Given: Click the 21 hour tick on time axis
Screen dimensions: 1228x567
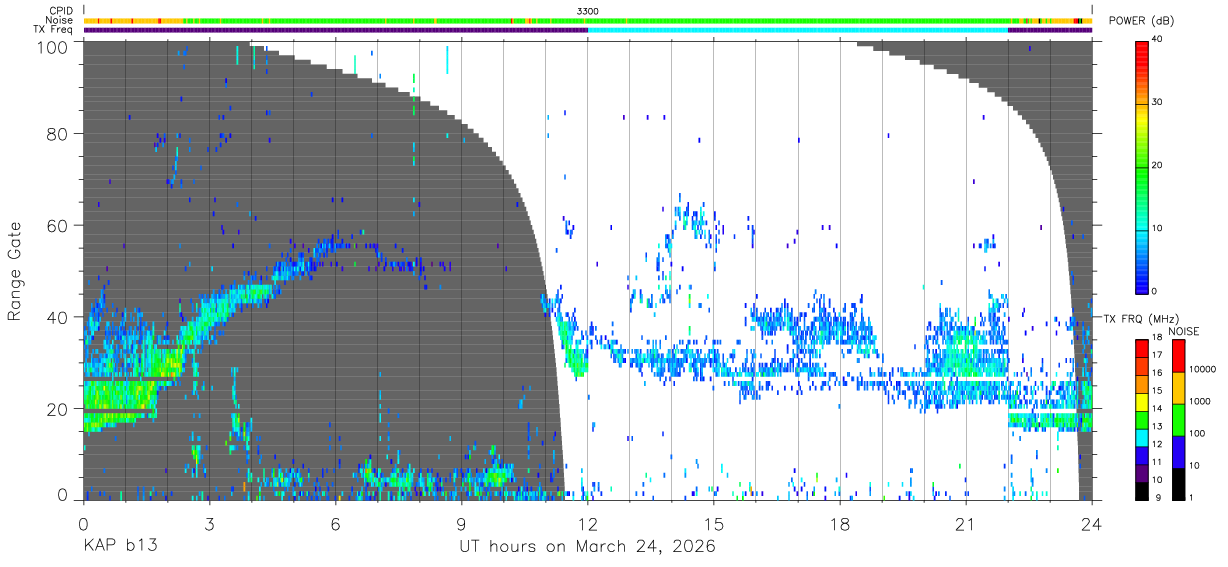Looking at the screenshot, I should click(x=966, y=523).
